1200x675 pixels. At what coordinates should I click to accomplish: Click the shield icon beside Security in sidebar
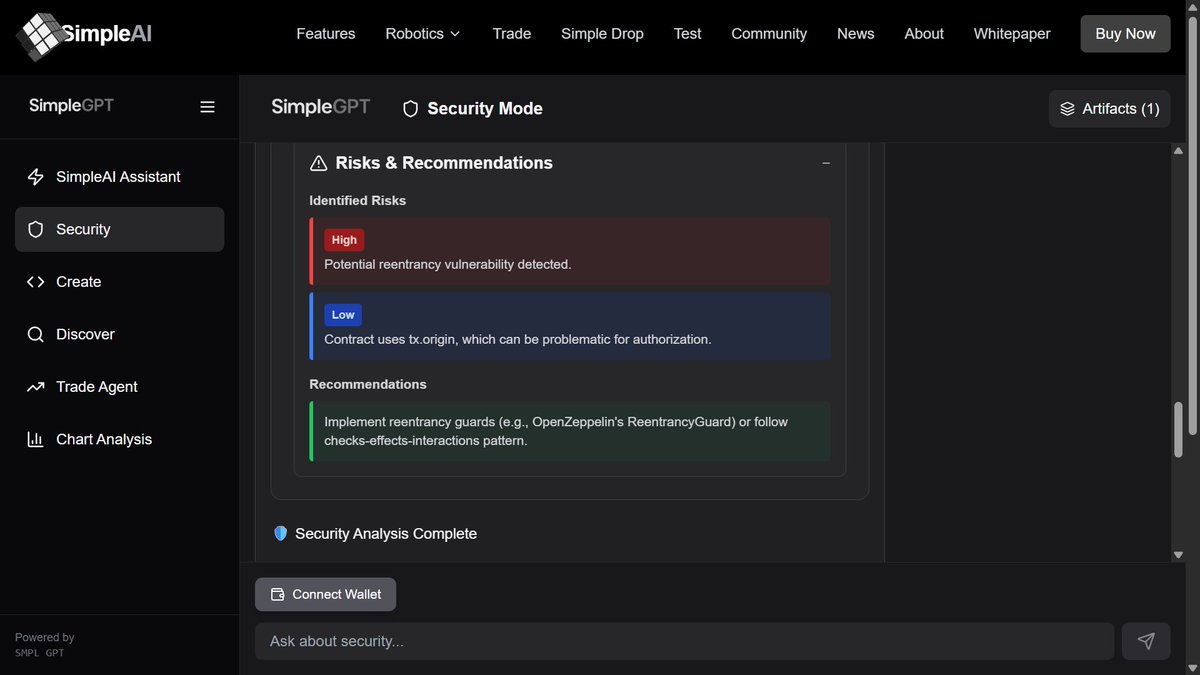pyautogui.click(x=36, y=229)
